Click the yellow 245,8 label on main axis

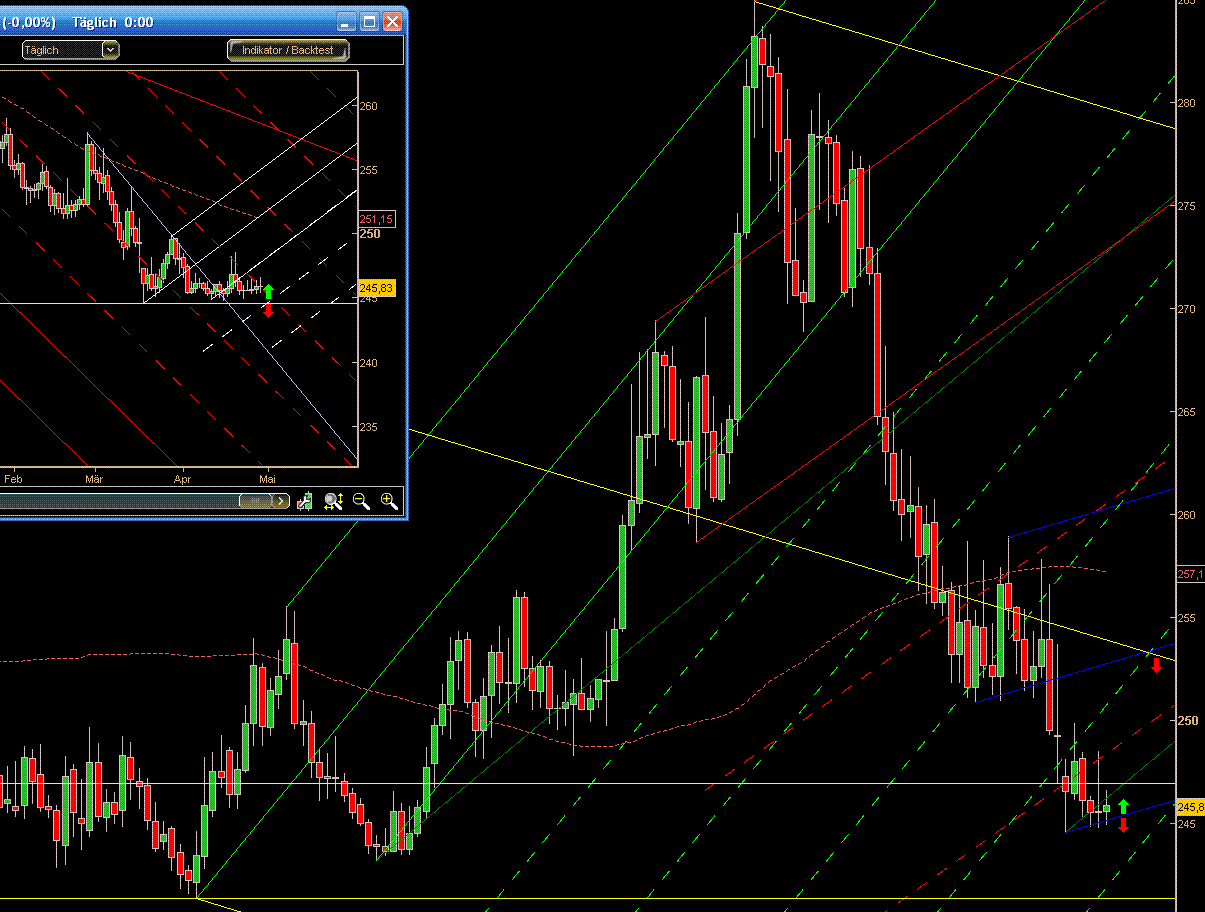coord(1190,807)
